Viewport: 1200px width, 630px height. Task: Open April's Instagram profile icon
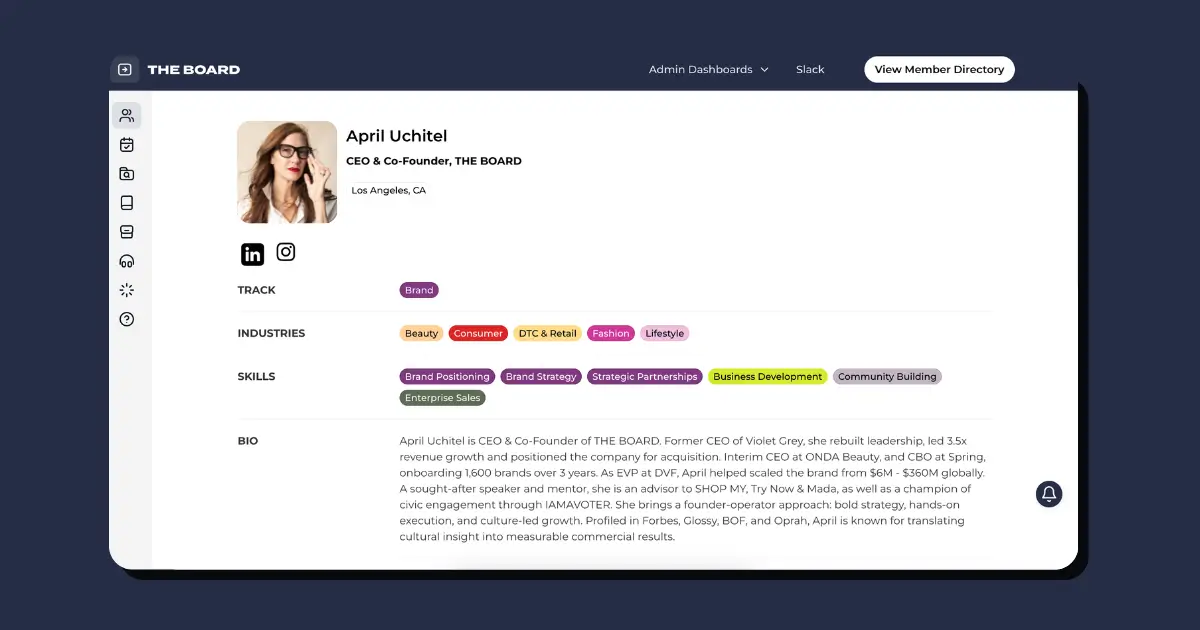point(286,252)
